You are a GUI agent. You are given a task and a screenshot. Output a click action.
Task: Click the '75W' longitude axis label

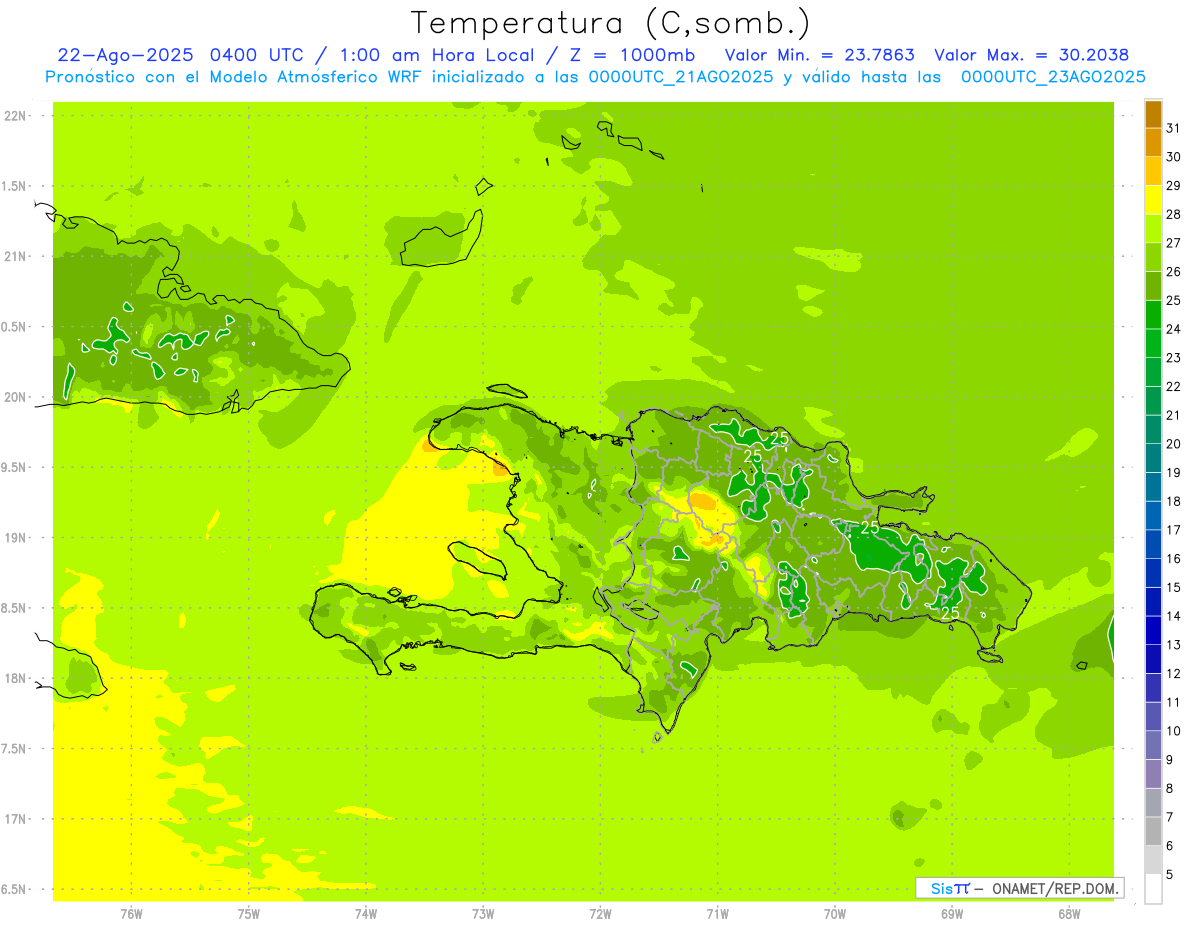click(248, 913)
